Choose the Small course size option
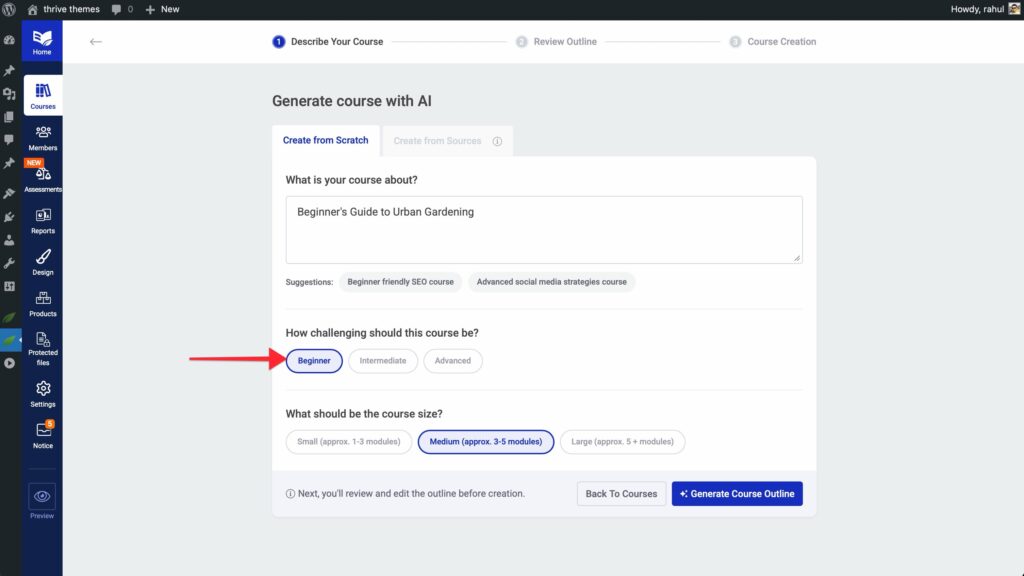Image resolution: width=1024 pixels, height=576 pixels. (348, 442)
